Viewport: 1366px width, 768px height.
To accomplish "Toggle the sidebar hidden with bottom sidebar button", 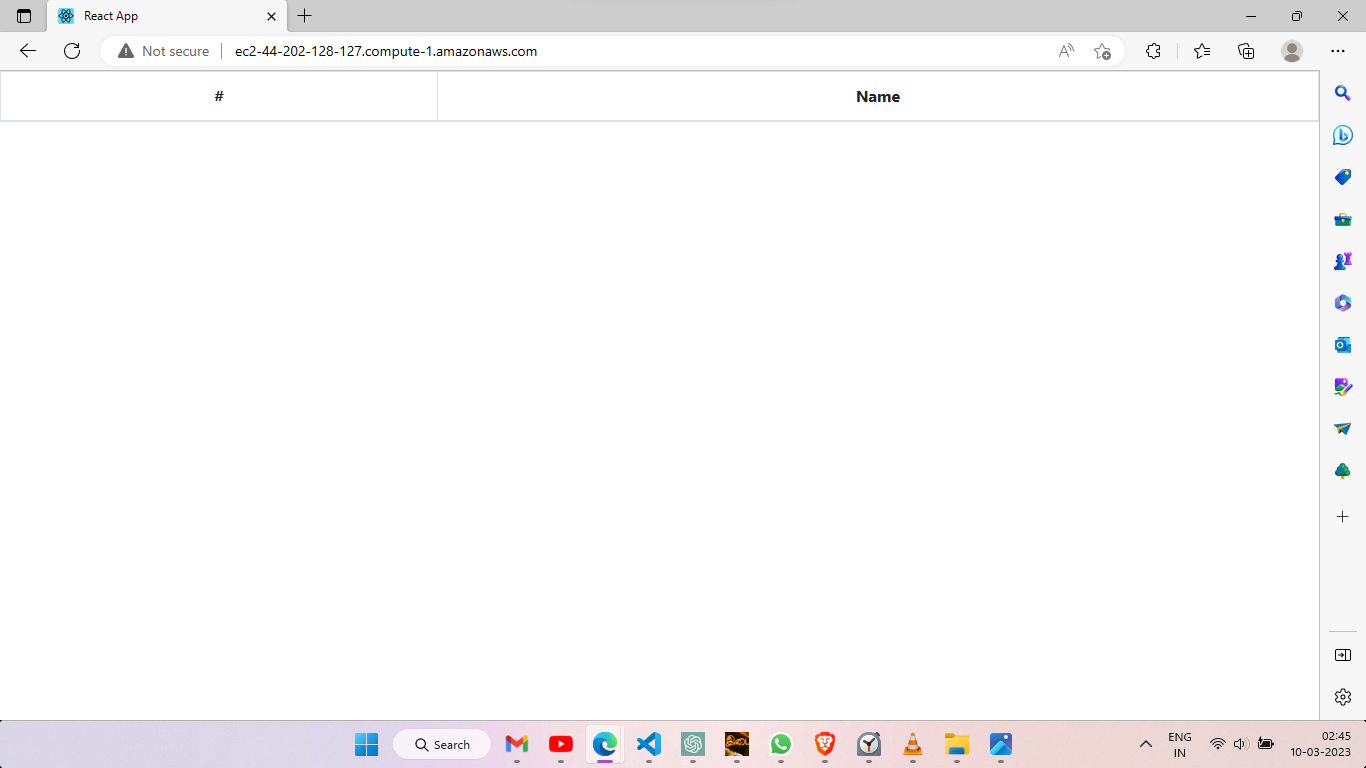I will tap(1343, 655).
